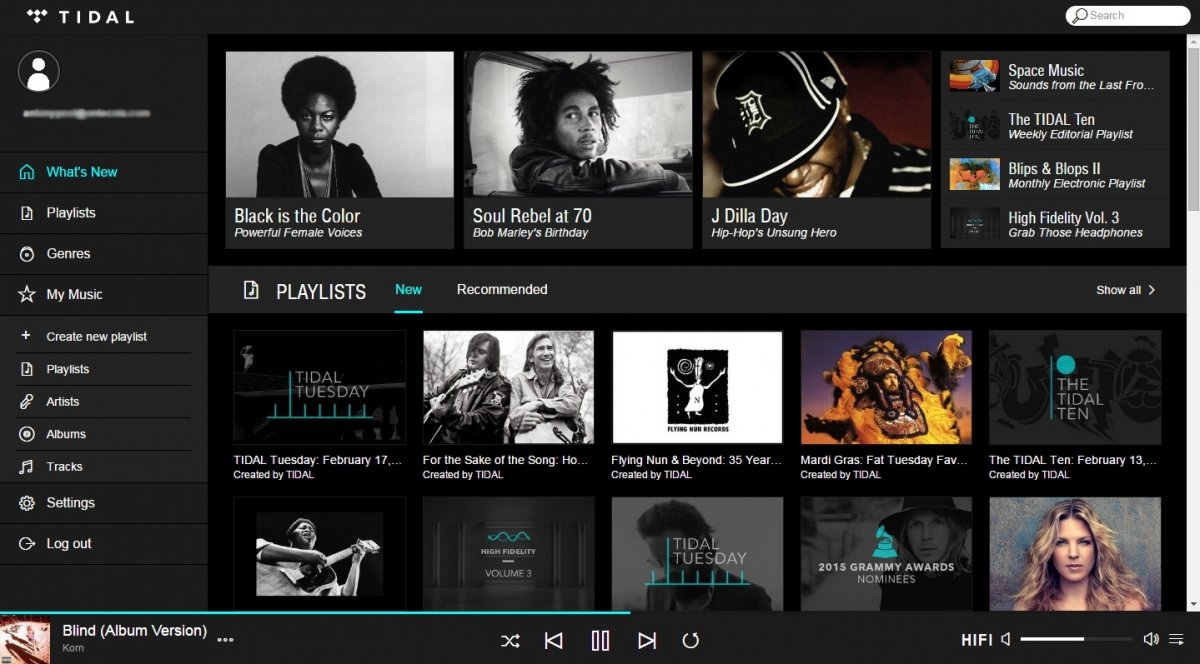Open Playlists under My Music
This screenshot has height=664, width=1200.
click(104, 369)
